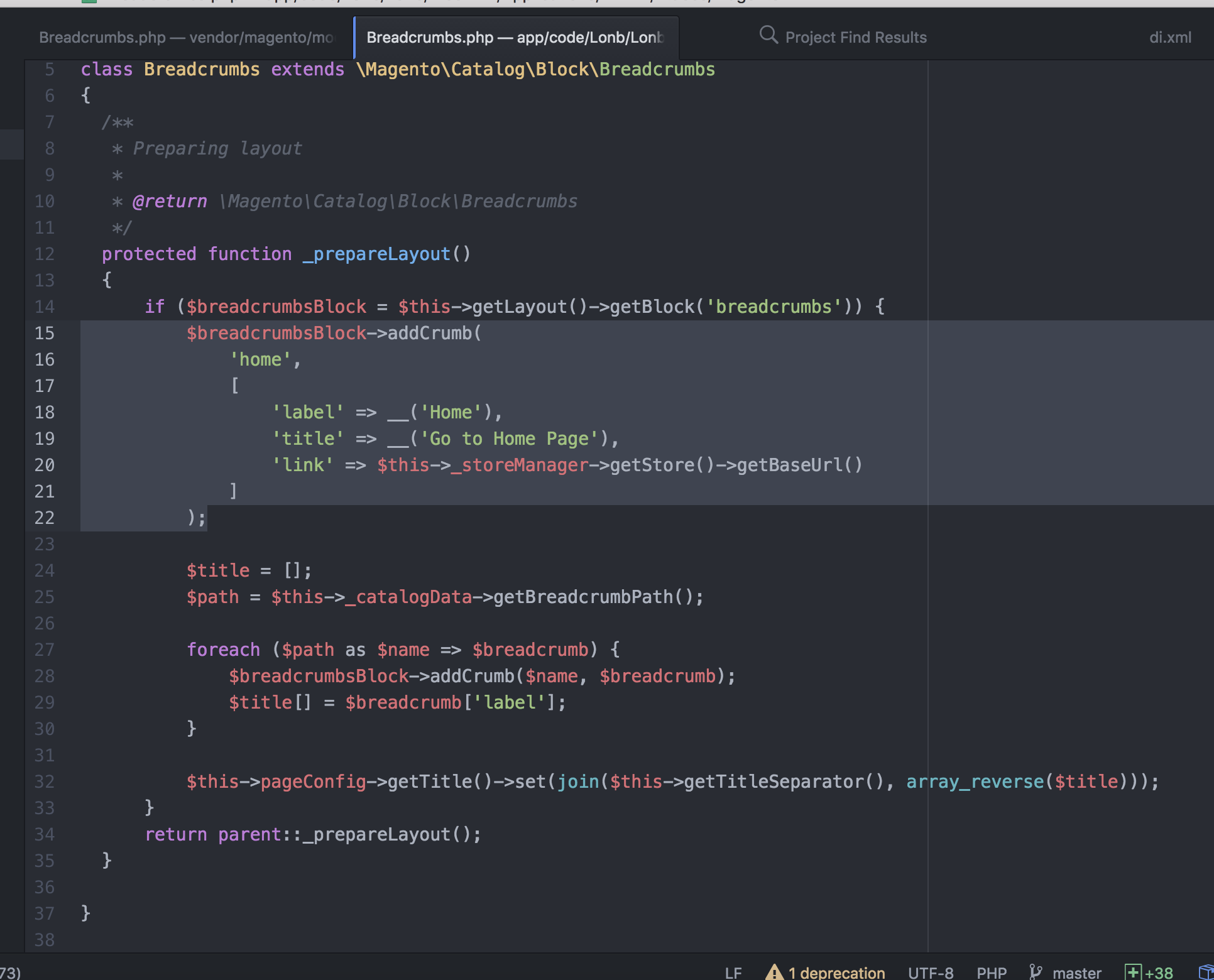This screenshot has width=1214, height=980.
Task: Click the _prepareLayout function name on line 12
Action: 376,254
